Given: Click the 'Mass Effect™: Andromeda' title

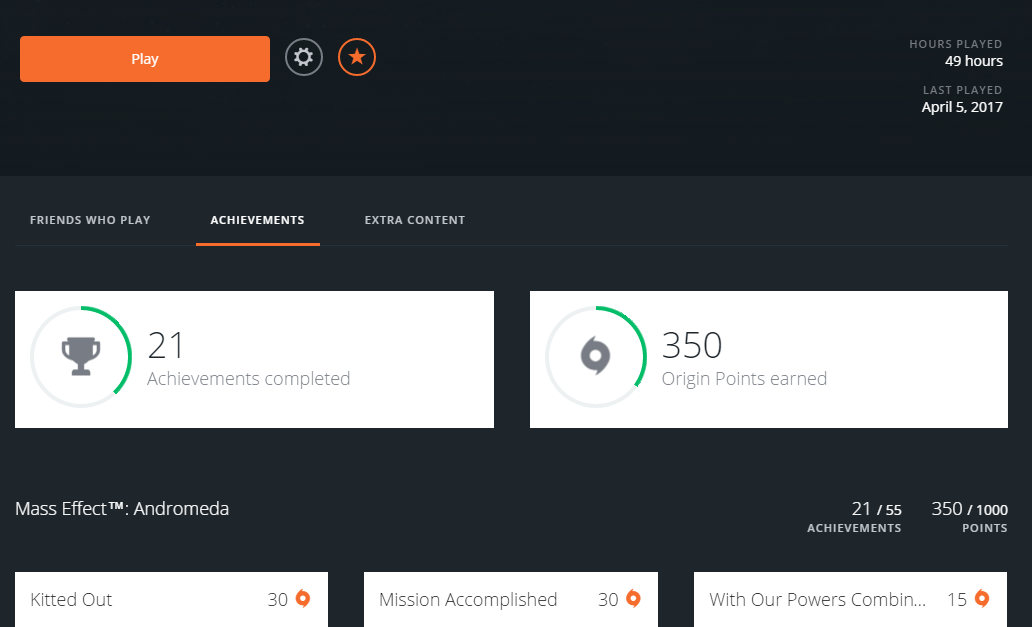Looking at the screenshot, I should pyautogui.click(x=122, y=509).
